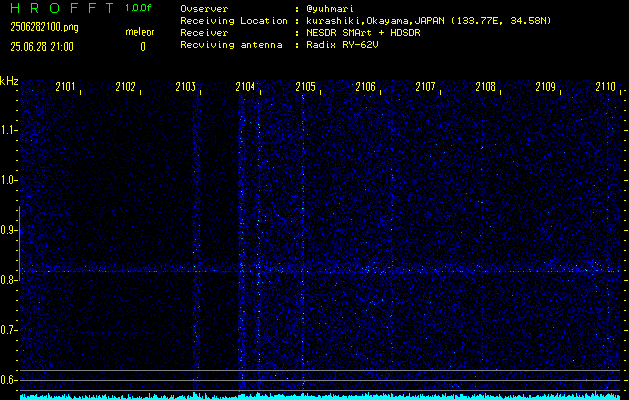Image resolution: width=629 pixels, height=400 pixels.
Task: Click the 2102 time marker
Action: coord(125,87)
